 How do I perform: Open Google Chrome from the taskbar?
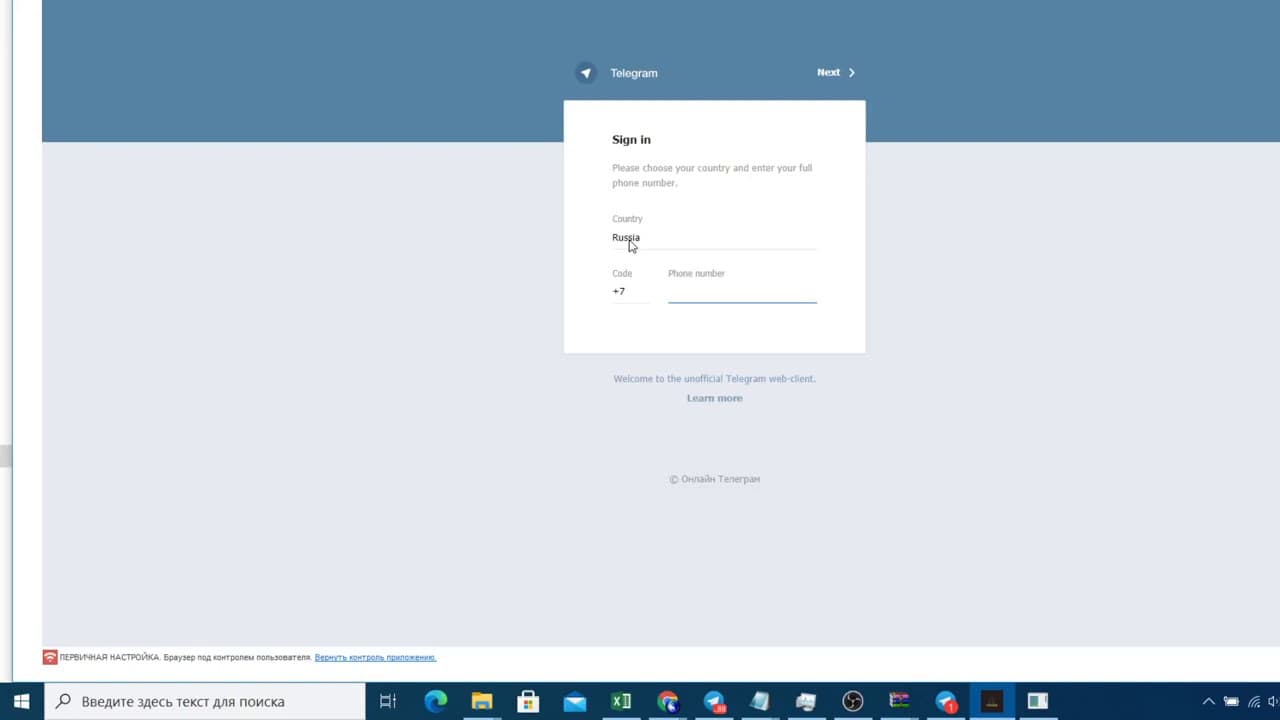667,701
